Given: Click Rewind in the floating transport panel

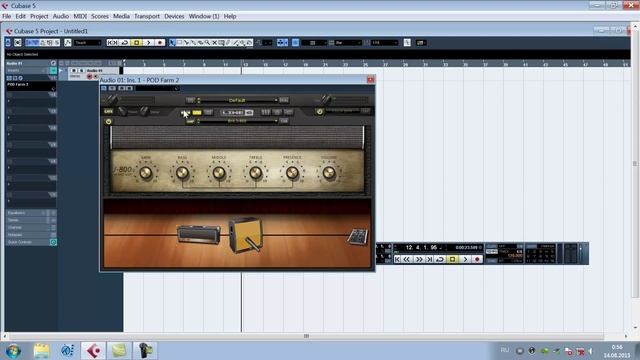Looking at the screenshot, I should click(x=407, y=259).
